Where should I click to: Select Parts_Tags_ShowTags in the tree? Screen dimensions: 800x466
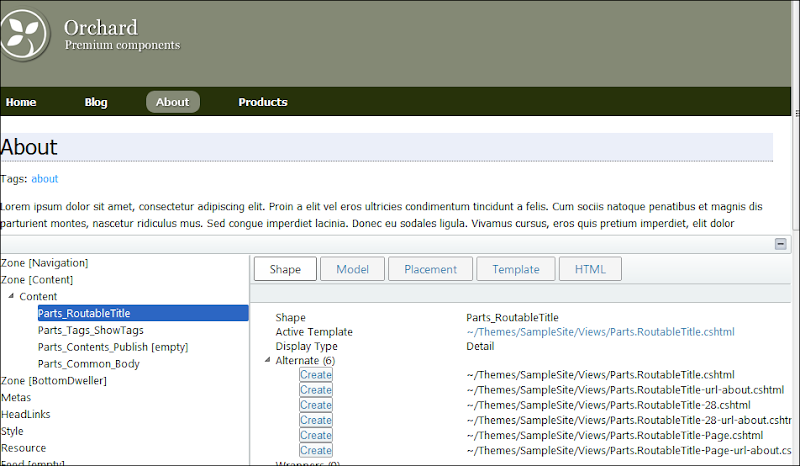click(91, 330)
